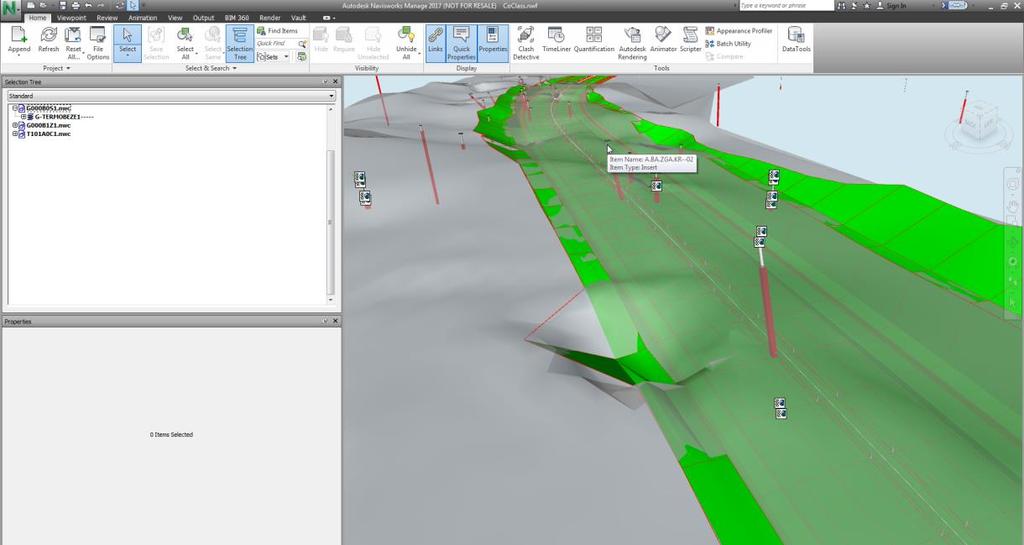Open the Animator tool
This screenshot has width=1024, height=545.
click(x=663, y=40)
